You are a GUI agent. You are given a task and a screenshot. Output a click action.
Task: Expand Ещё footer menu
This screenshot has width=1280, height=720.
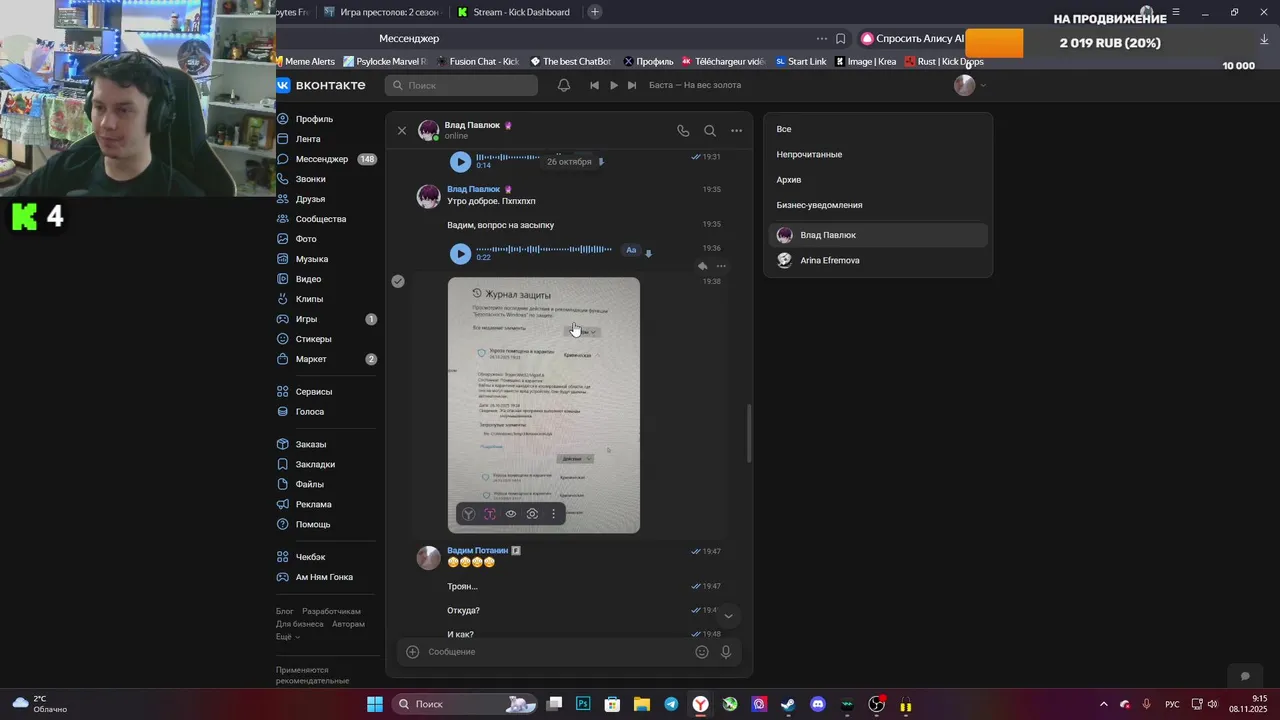pyautogui.click(x=287, y=637)
